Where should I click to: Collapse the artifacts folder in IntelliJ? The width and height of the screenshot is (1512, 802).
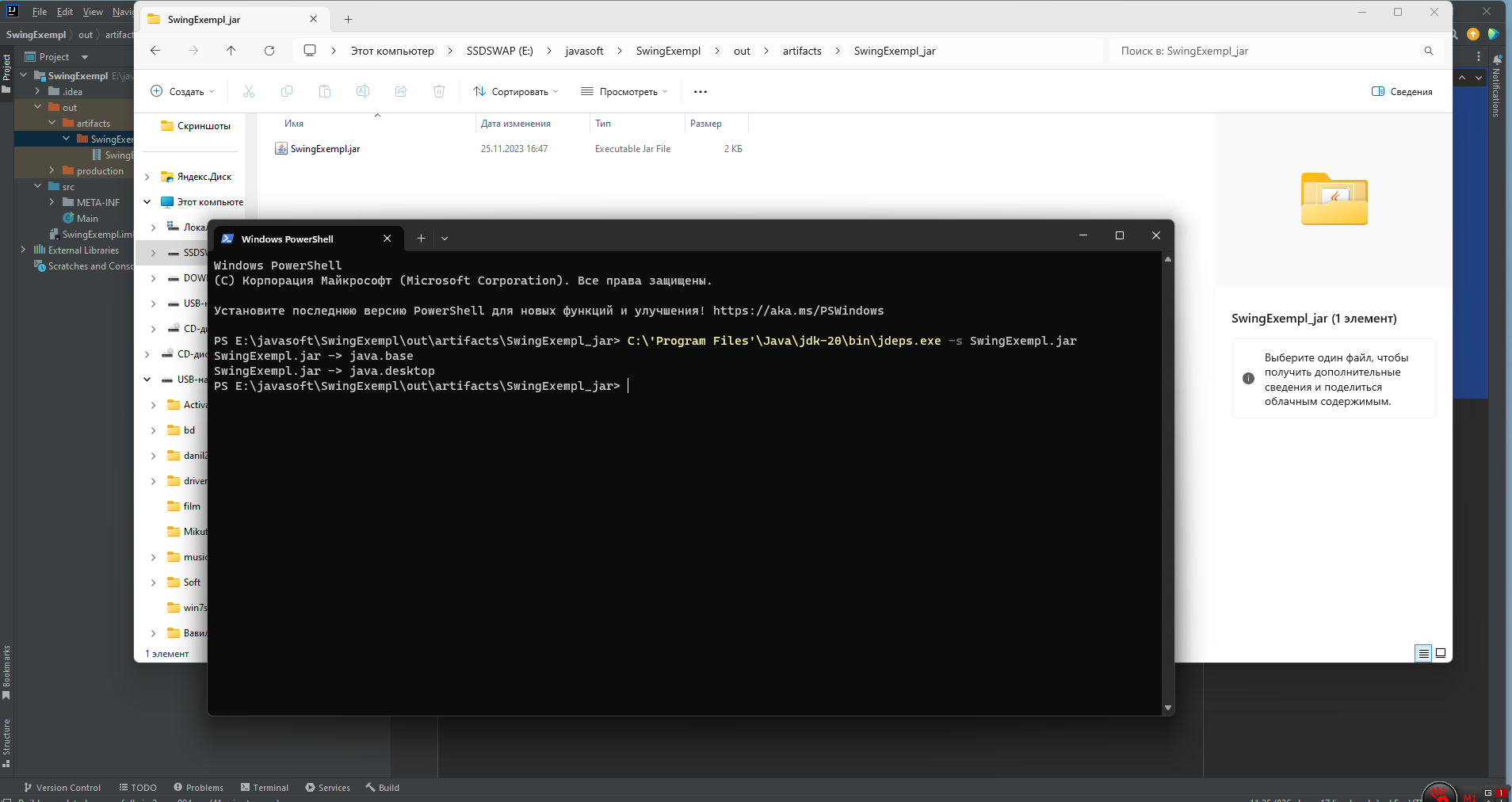pyautogui.click(x=52, y=123)
